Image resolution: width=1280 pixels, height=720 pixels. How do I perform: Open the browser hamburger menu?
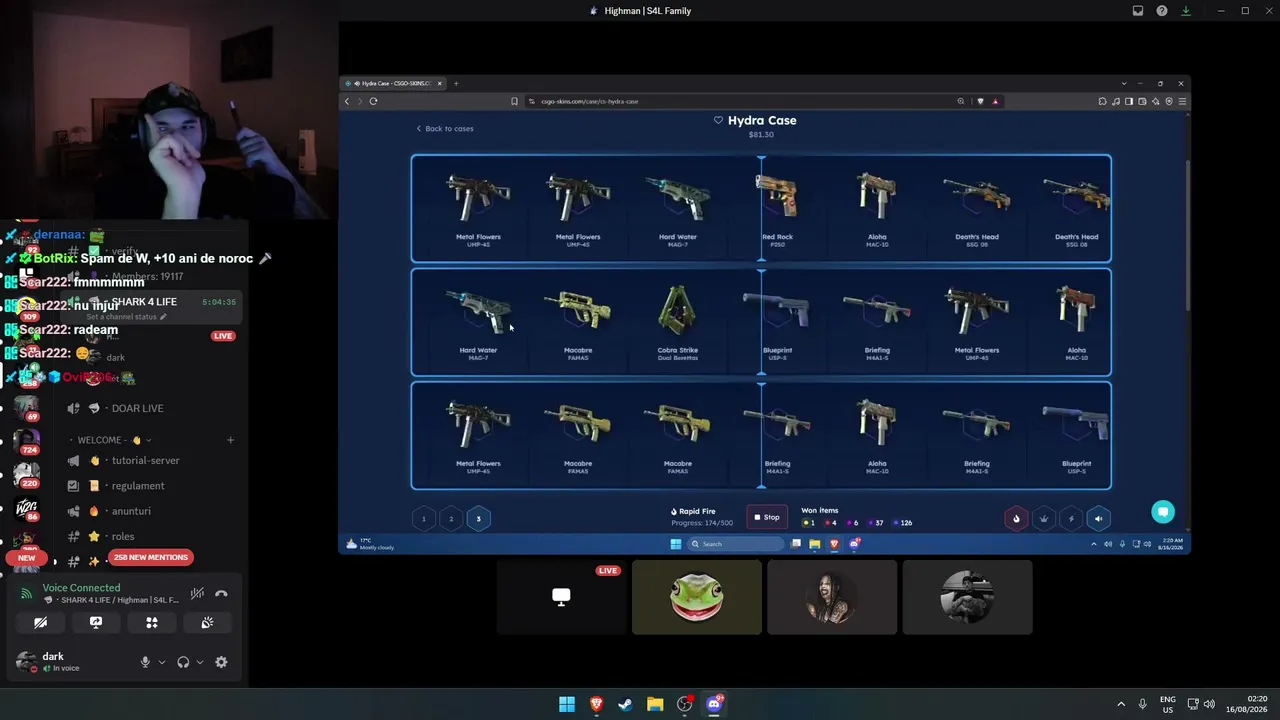(x=1182, y=101)
